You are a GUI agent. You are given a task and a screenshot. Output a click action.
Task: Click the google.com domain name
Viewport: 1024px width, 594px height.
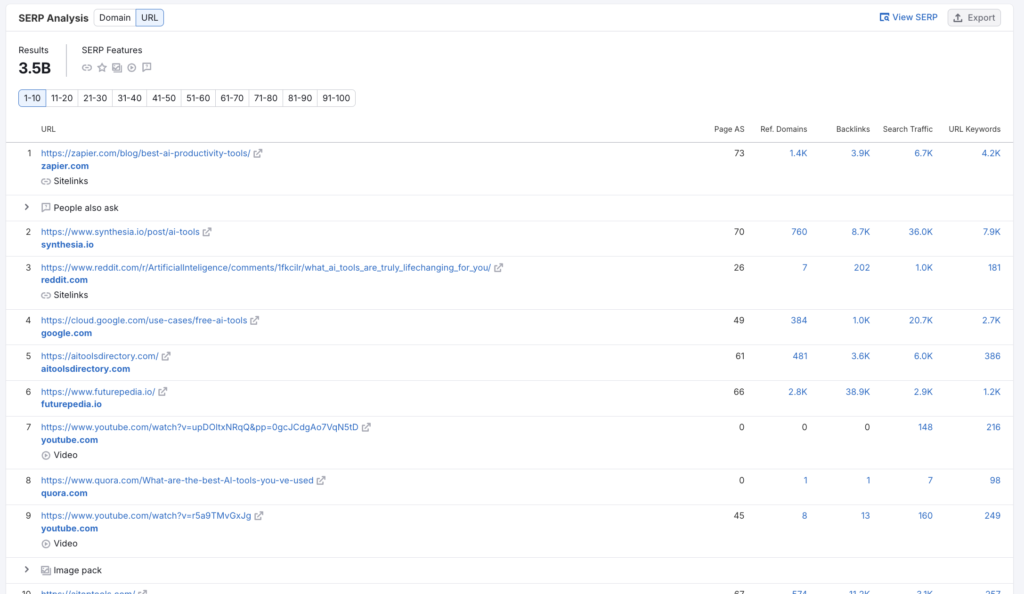pos(67,333)
